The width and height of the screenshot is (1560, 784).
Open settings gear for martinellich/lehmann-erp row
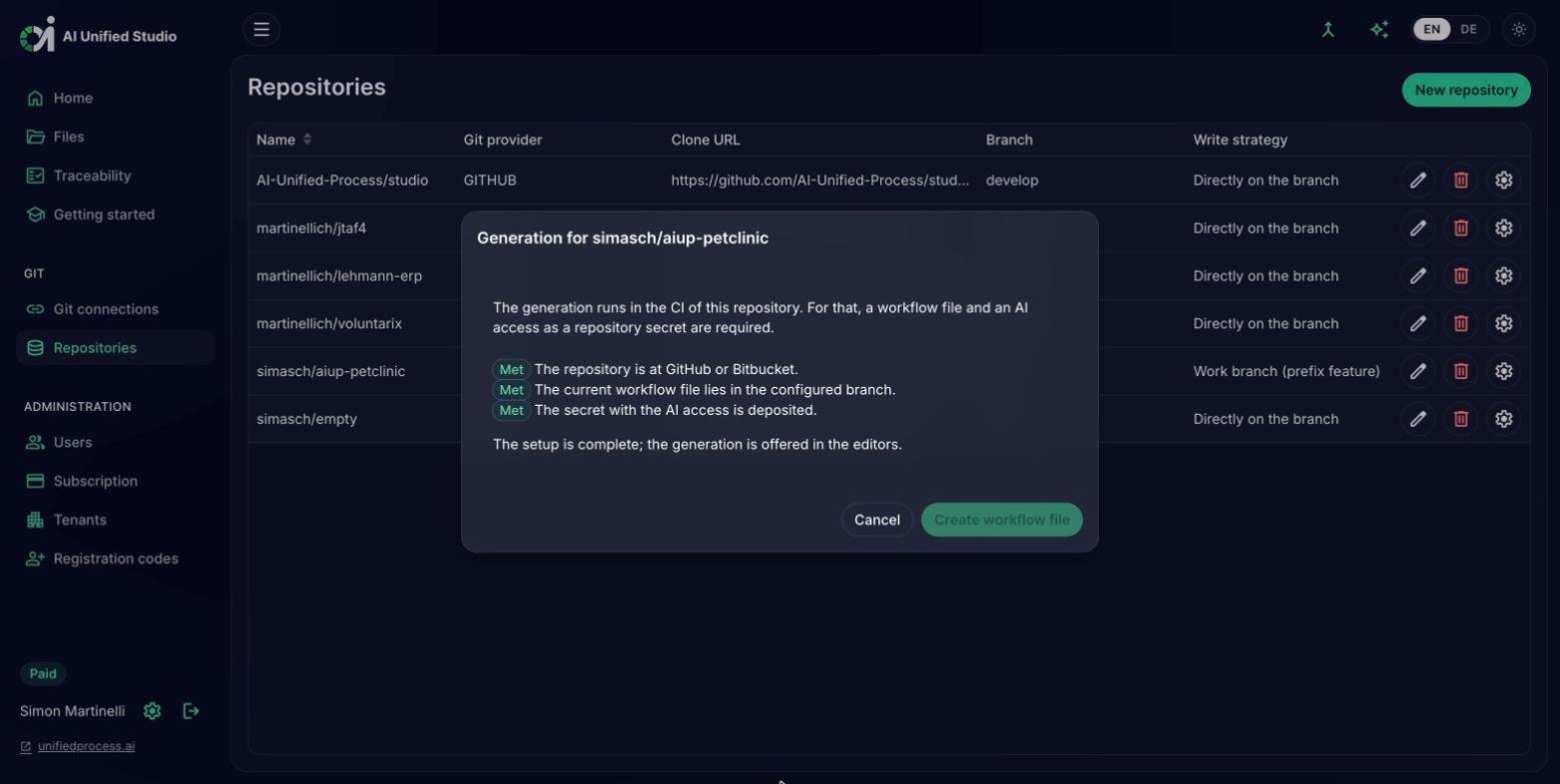pos(1503,276)
